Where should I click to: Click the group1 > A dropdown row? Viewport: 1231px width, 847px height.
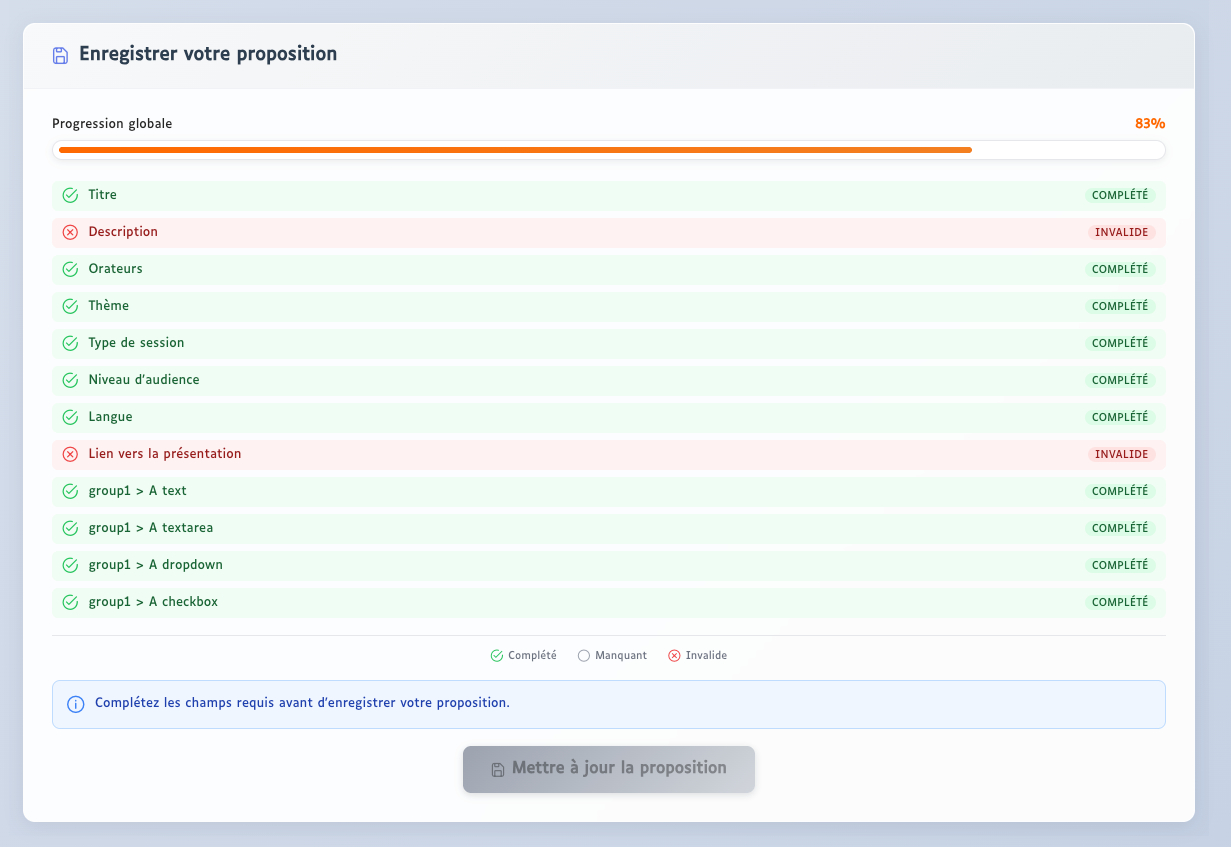[x=608, y=565]
